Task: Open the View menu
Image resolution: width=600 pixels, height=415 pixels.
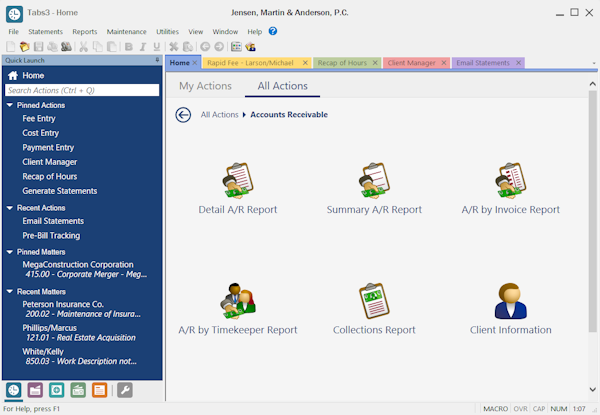Action: tap(196, 32)
